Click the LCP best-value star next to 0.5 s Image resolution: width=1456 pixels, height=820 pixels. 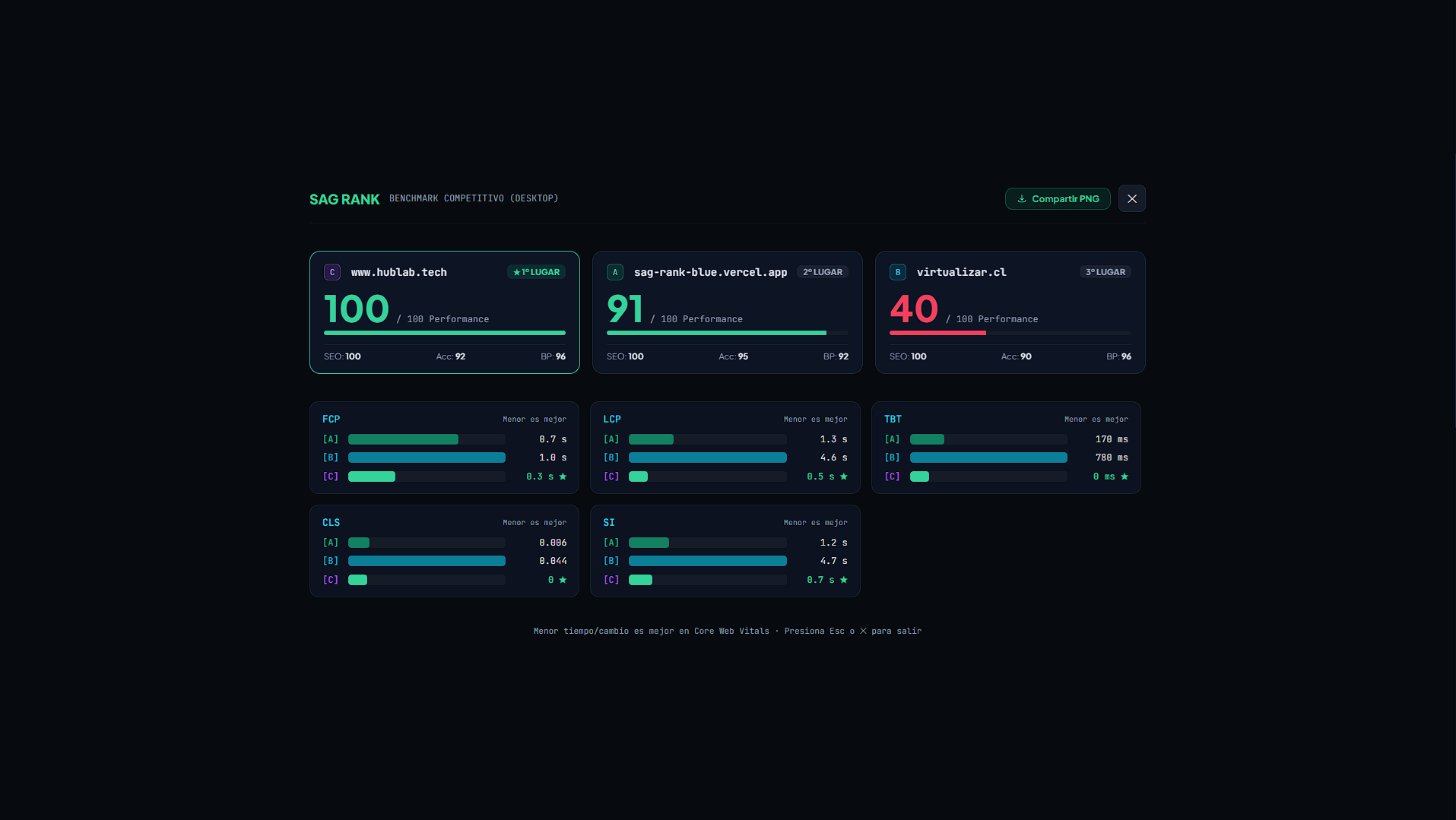(844, 476)
